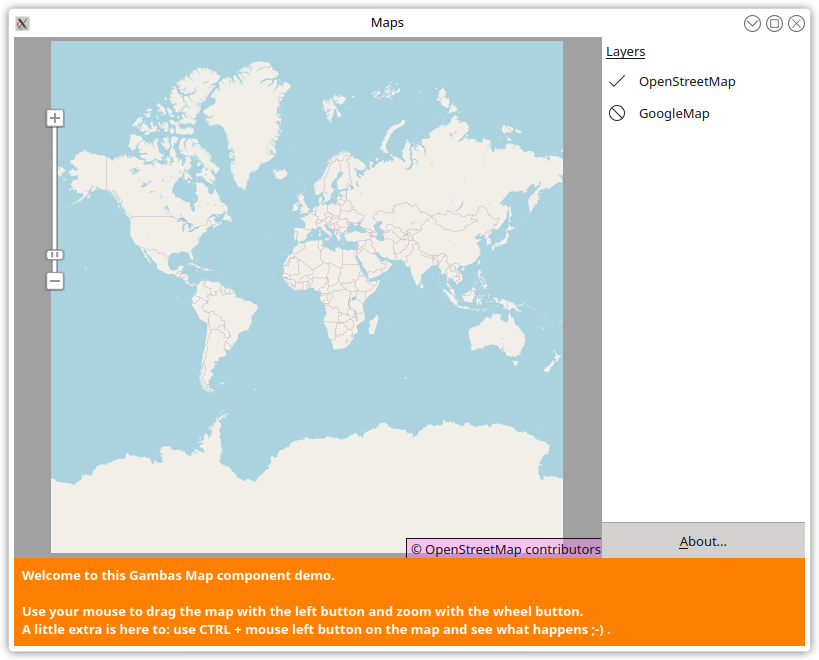Click the zoom slider handle
Screen dimensions: 819x660
[x=55, y=255]
